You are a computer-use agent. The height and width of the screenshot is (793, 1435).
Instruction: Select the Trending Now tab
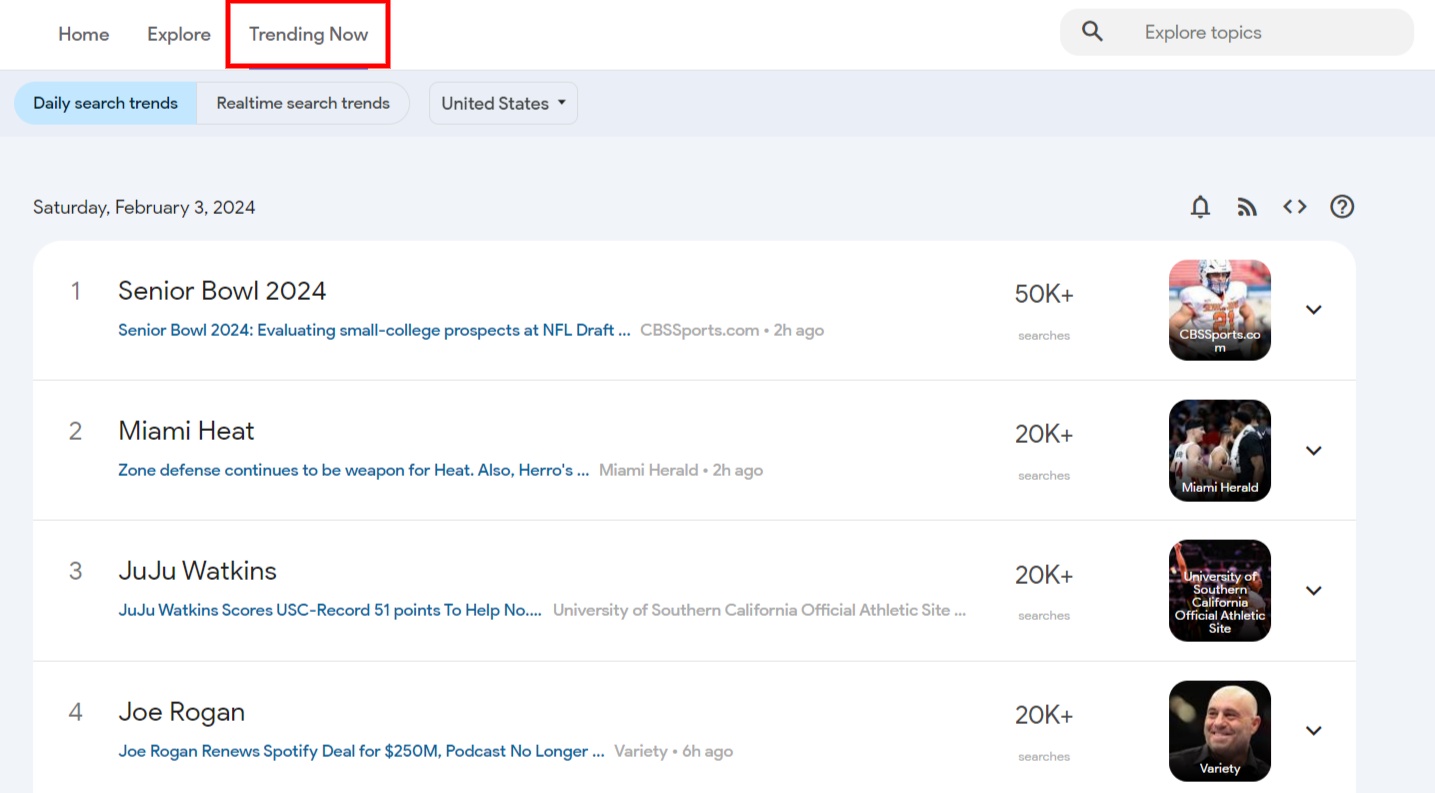(x=308, y=34)
